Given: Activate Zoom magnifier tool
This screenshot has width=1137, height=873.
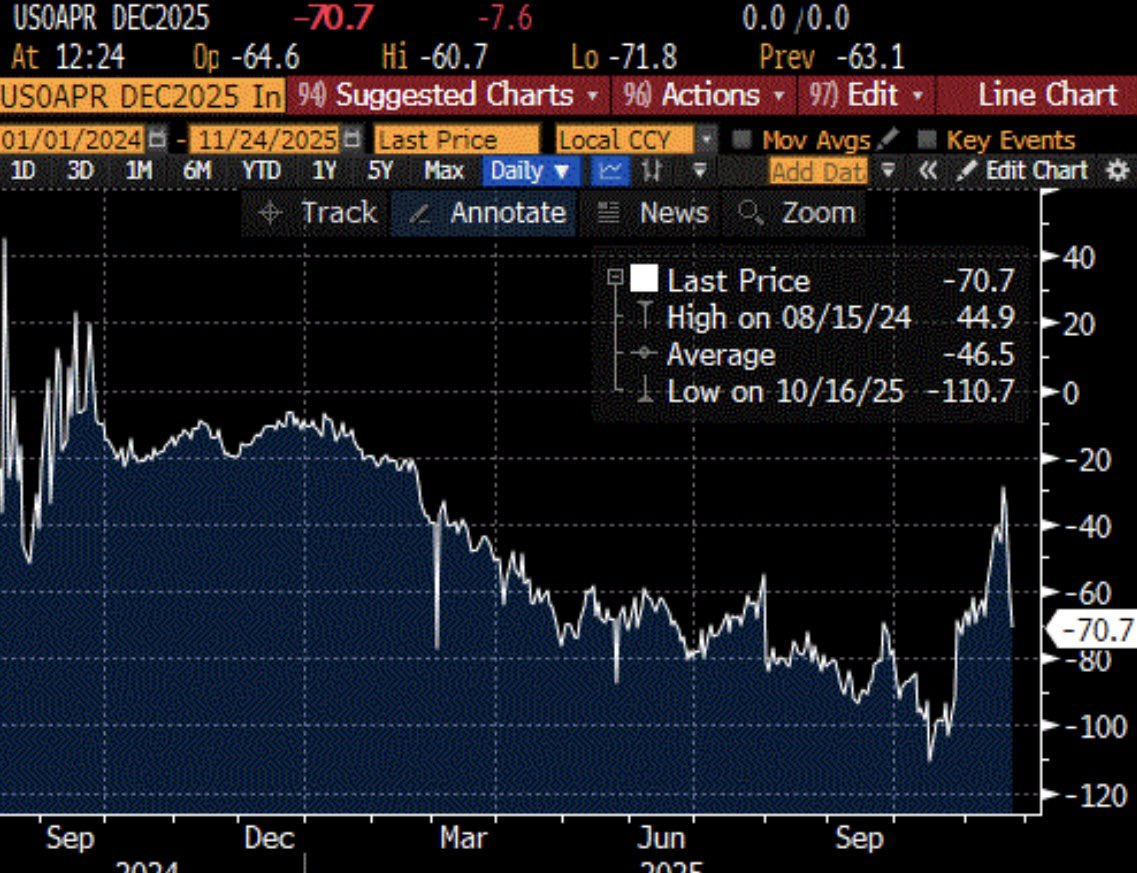Looking at the screenshot, I should tap(796, 213).
